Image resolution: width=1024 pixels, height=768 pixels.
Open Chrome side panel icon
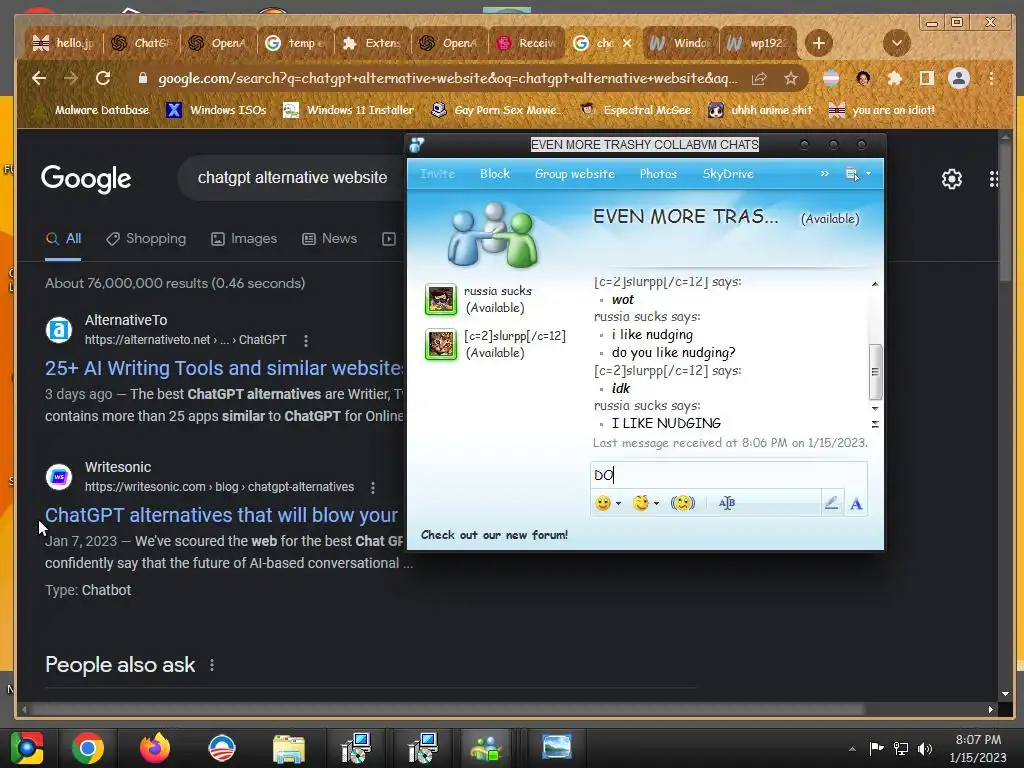(x=926, y=78)
